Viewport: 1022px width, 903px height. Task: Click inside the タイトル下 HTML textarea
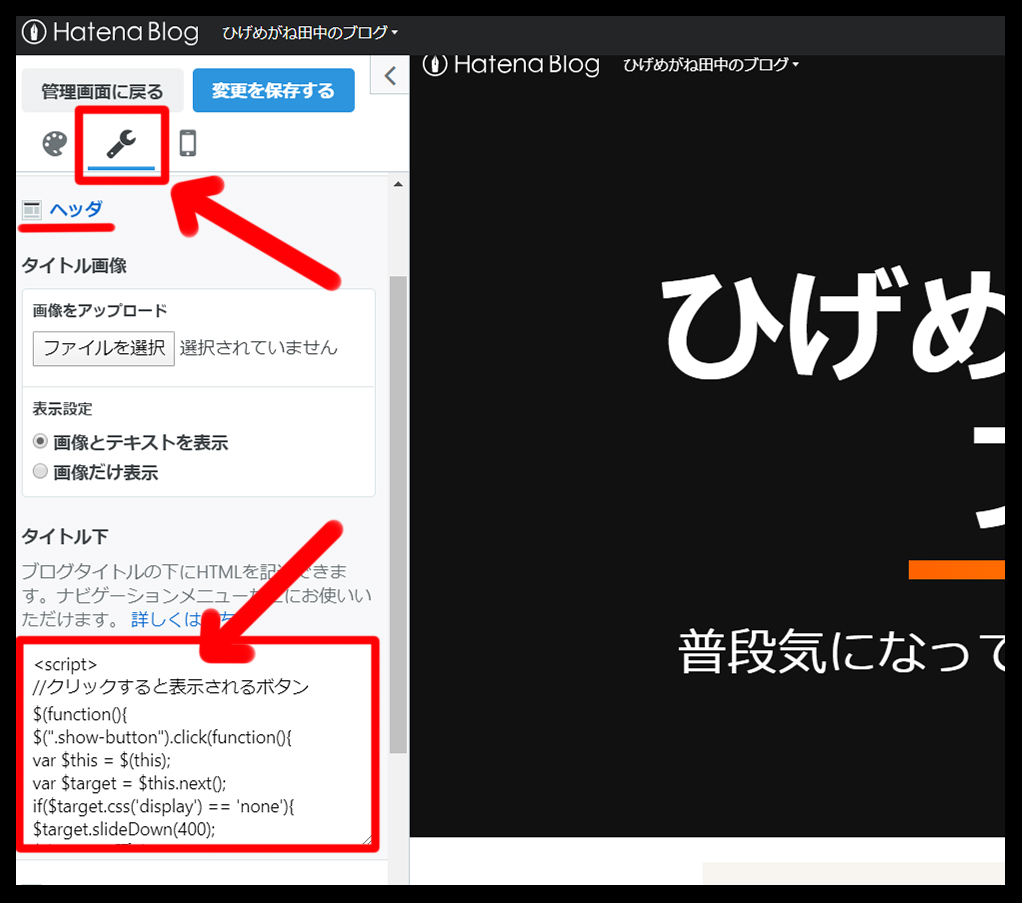197,745
